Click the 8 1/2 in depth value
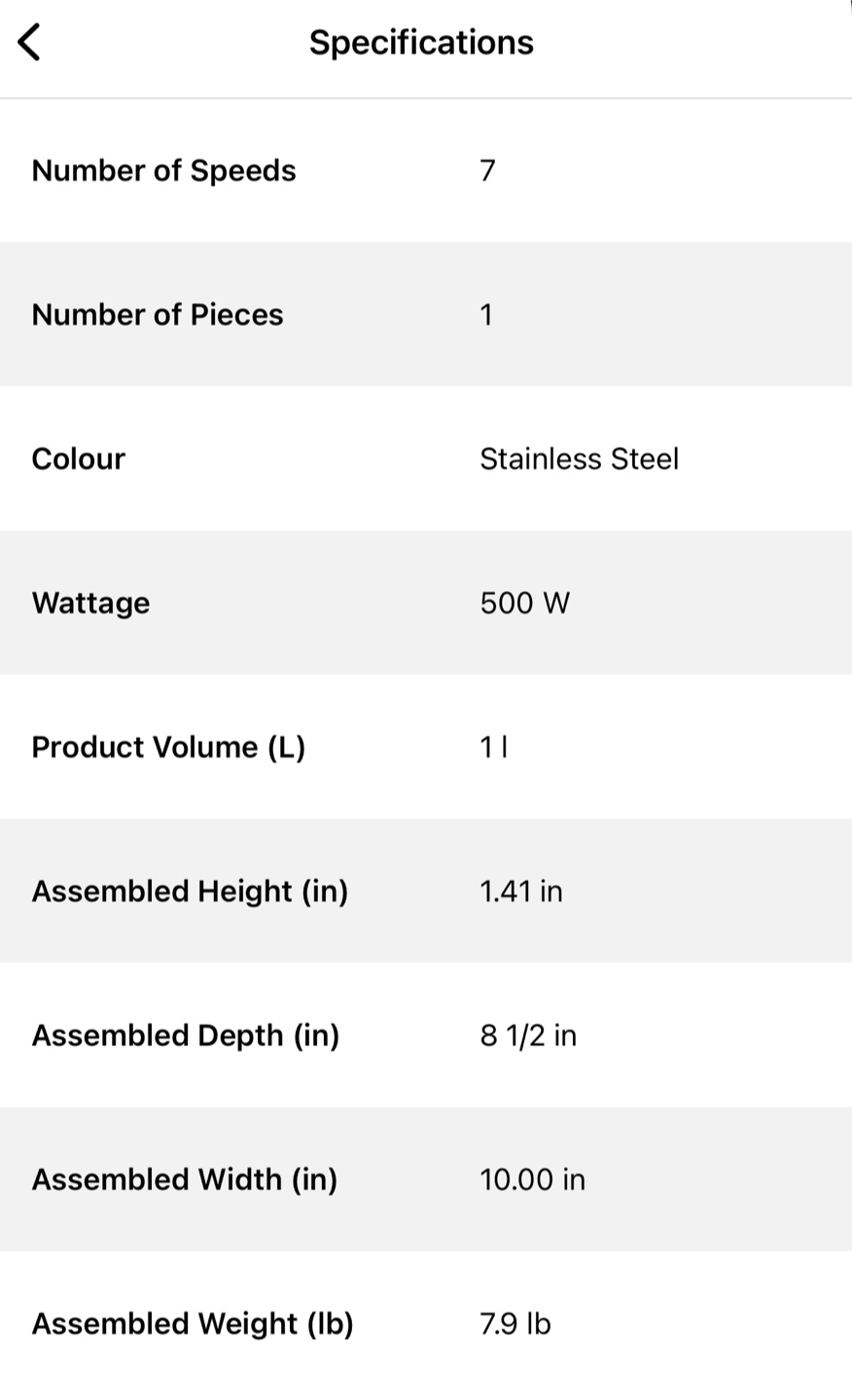Viewport: 852px width, 1400px height. tap(527, 1034)
